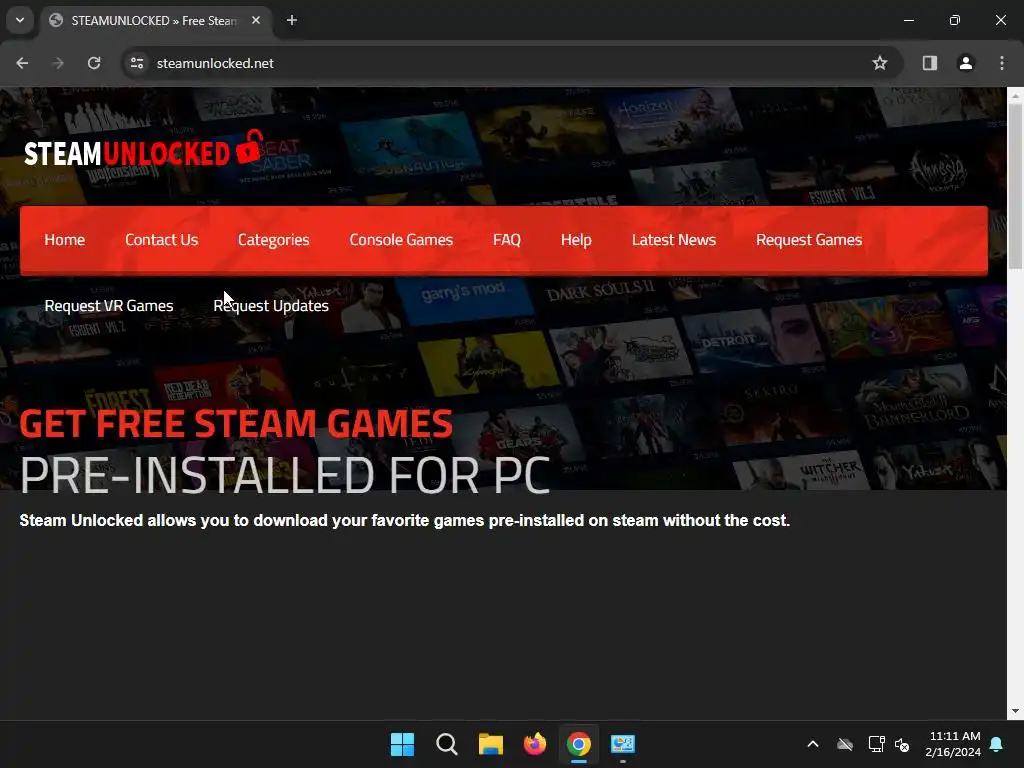The image size is (1024, 768).
Task: Open File Explorer from taskbar
Action: [490, 744]
